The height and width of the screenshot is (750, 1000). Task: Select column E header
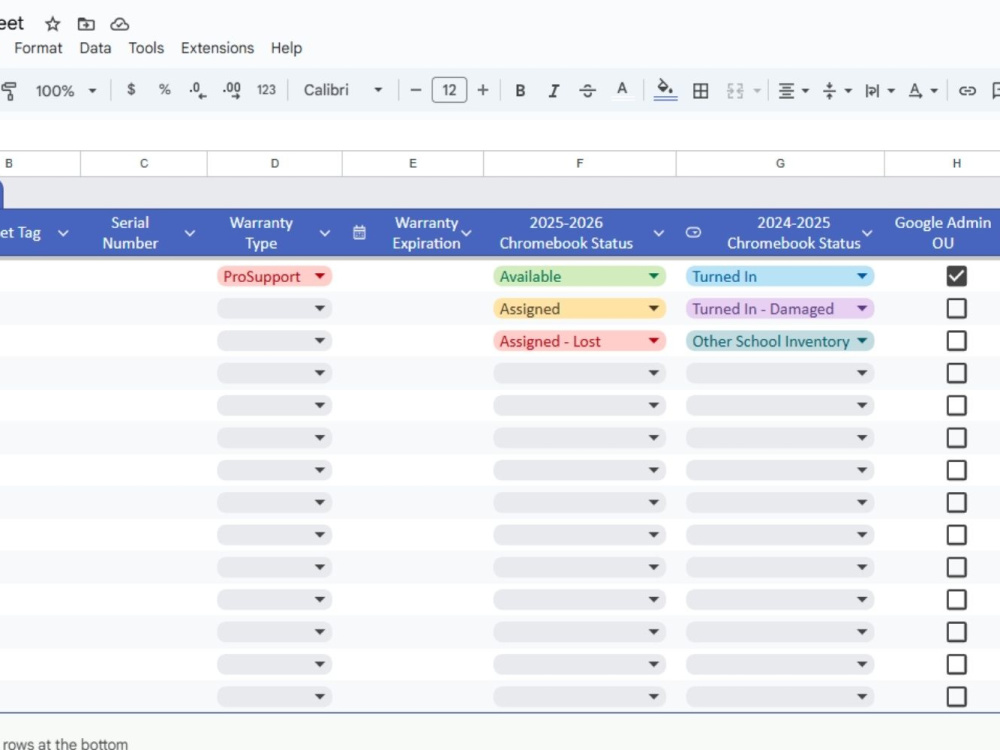coord(413,163)
